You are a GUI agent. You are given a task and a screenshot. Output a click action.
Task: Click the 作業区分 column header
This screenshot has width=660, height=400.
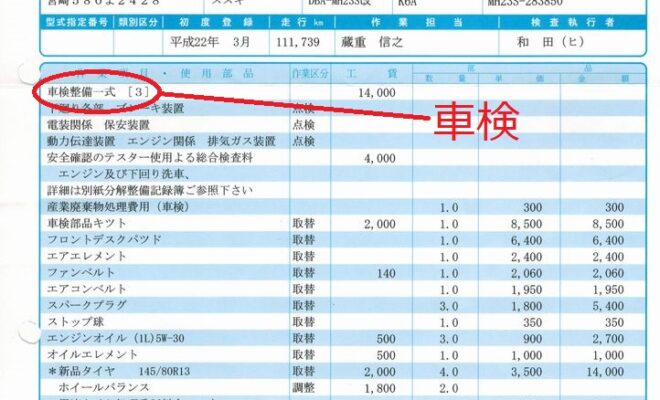[x=309, y=74]
